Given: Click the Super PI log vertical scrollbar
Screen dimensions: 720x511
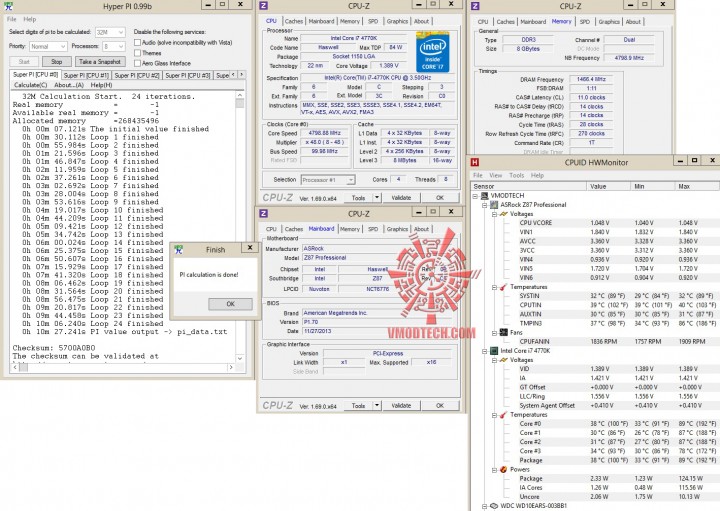Looking at the screenshot, I should (x=240, y=226).
